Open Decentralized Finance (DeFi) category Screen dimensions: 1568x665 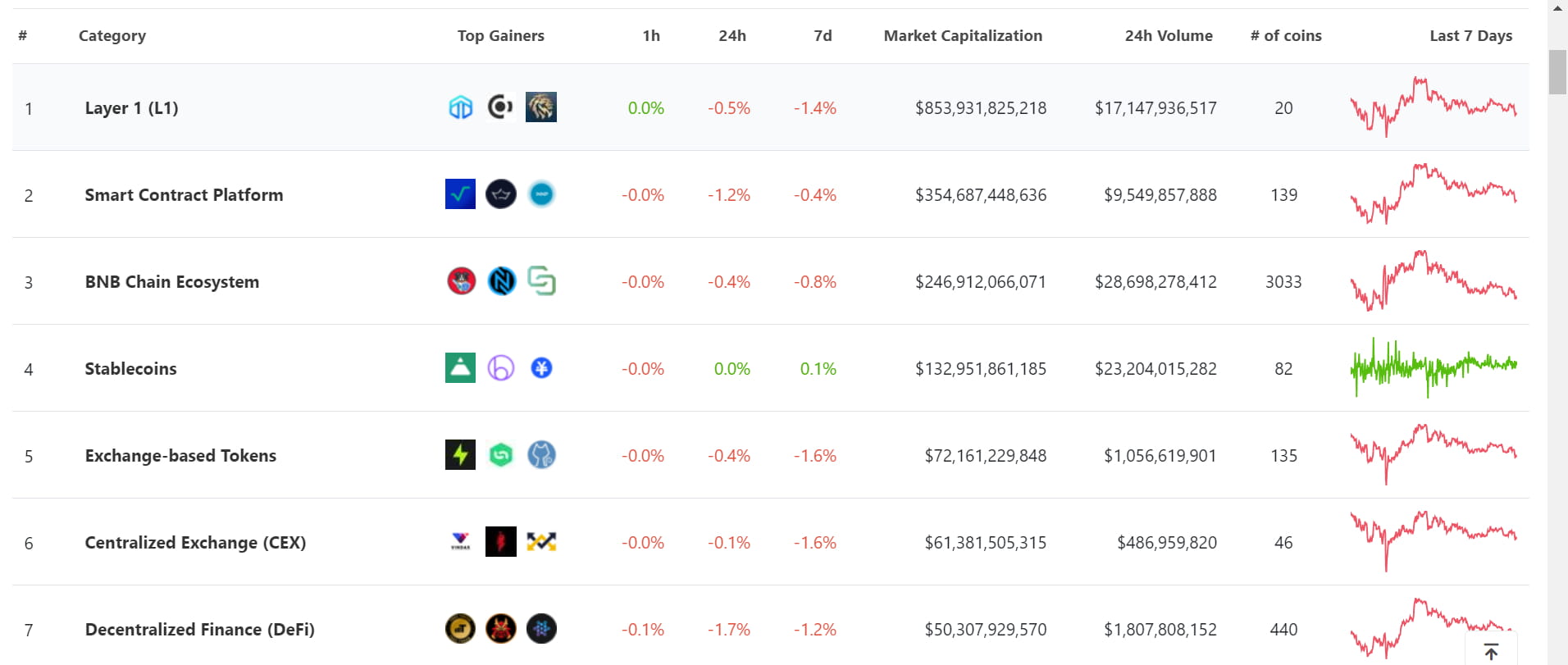199,630
